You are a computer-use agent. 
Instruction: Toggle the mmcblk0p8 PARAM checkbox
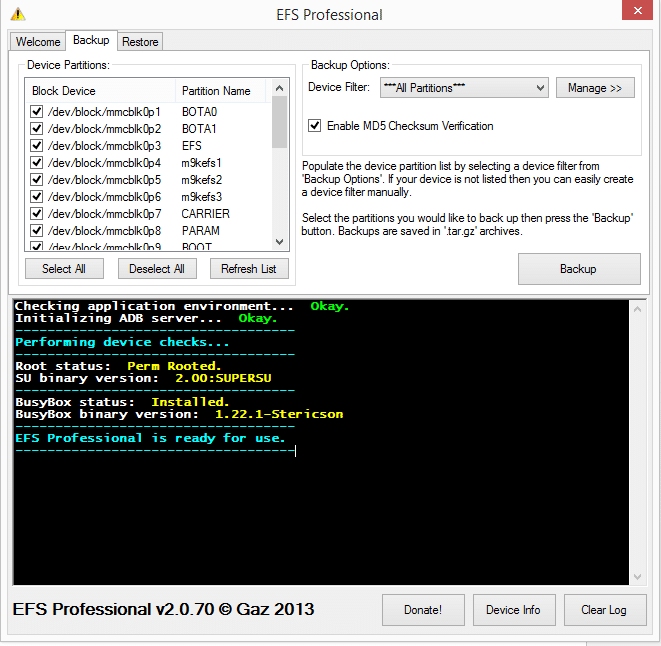[x=37, y=231]
